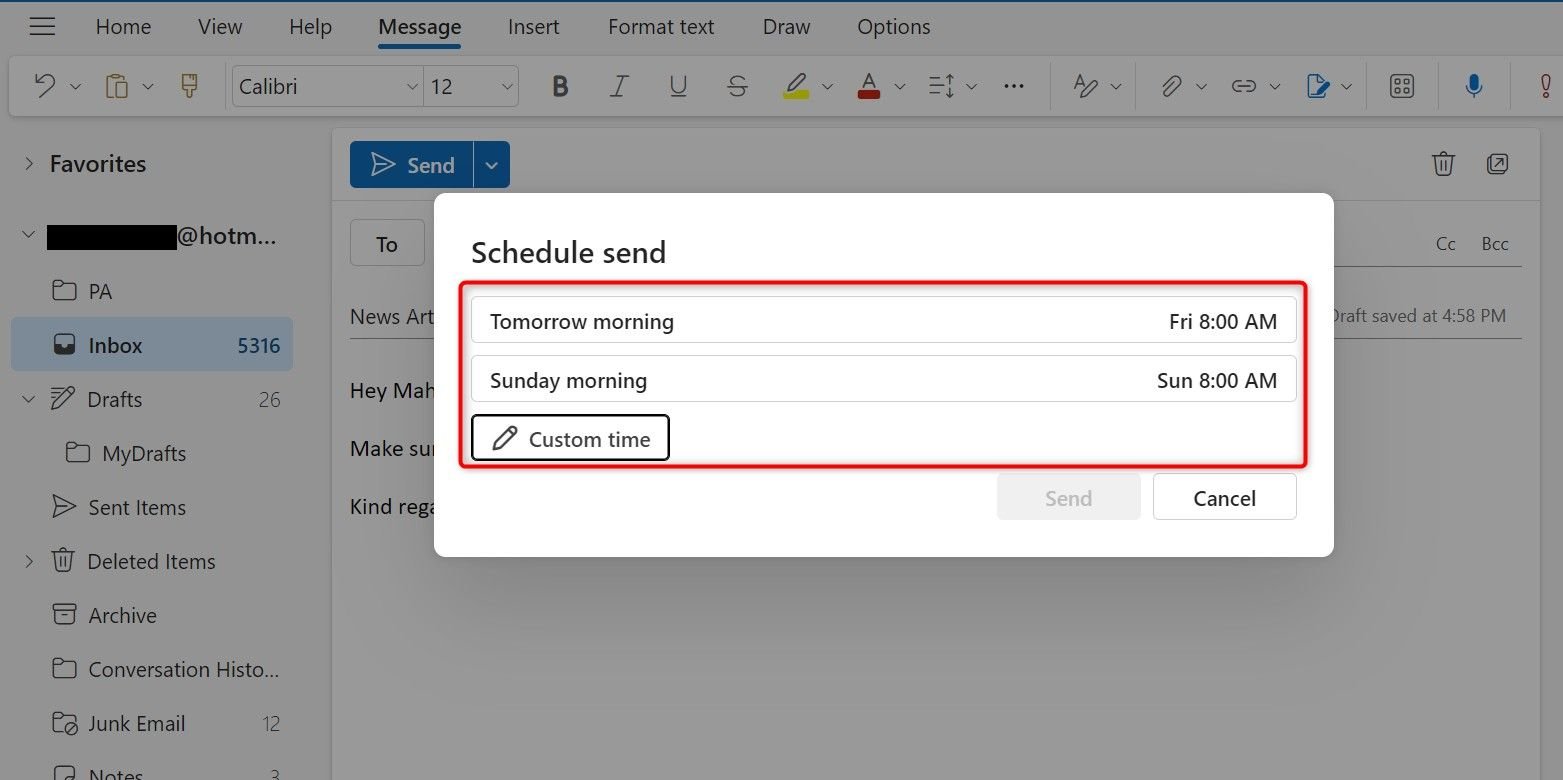Show the Bcc field
1563x780 pixels.
1495,244
